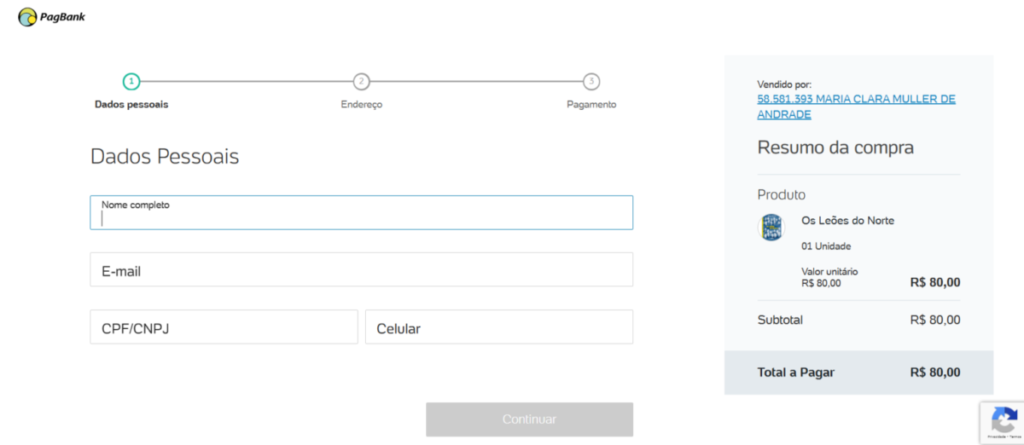Click the Total a Pagar amount
The height and width of the screenshot is (445, 1024).
tap(935, 372)
